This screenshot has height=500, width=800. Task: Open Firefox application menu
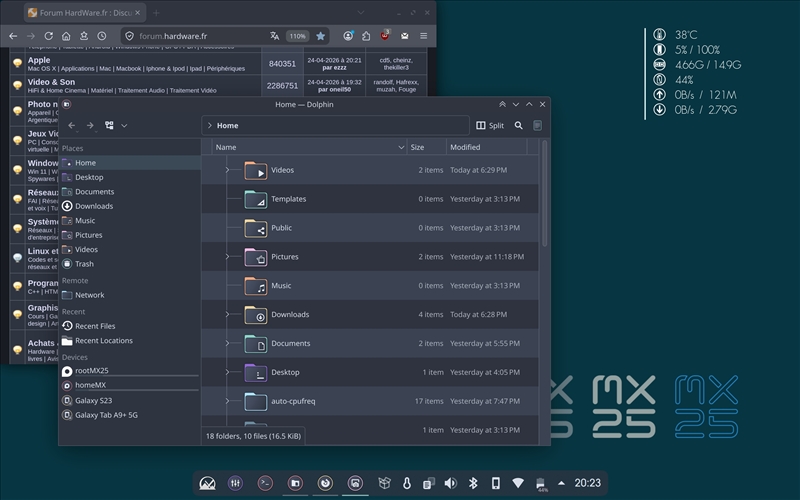[423, 36]
